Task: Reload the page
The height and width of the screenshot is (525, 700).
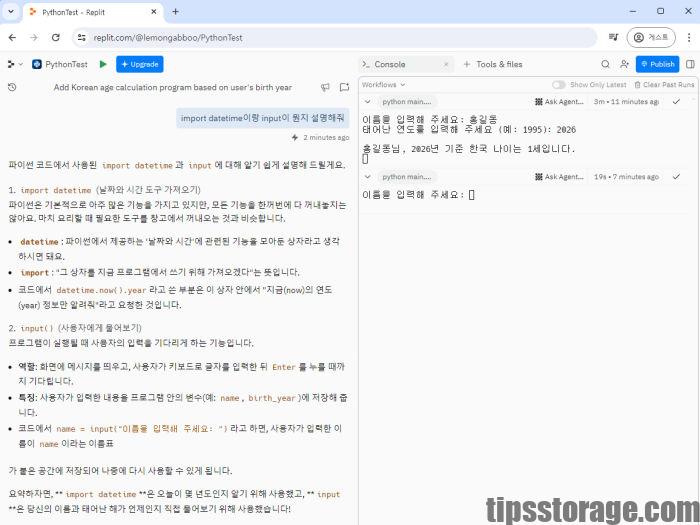Action: tap(56, 38)
